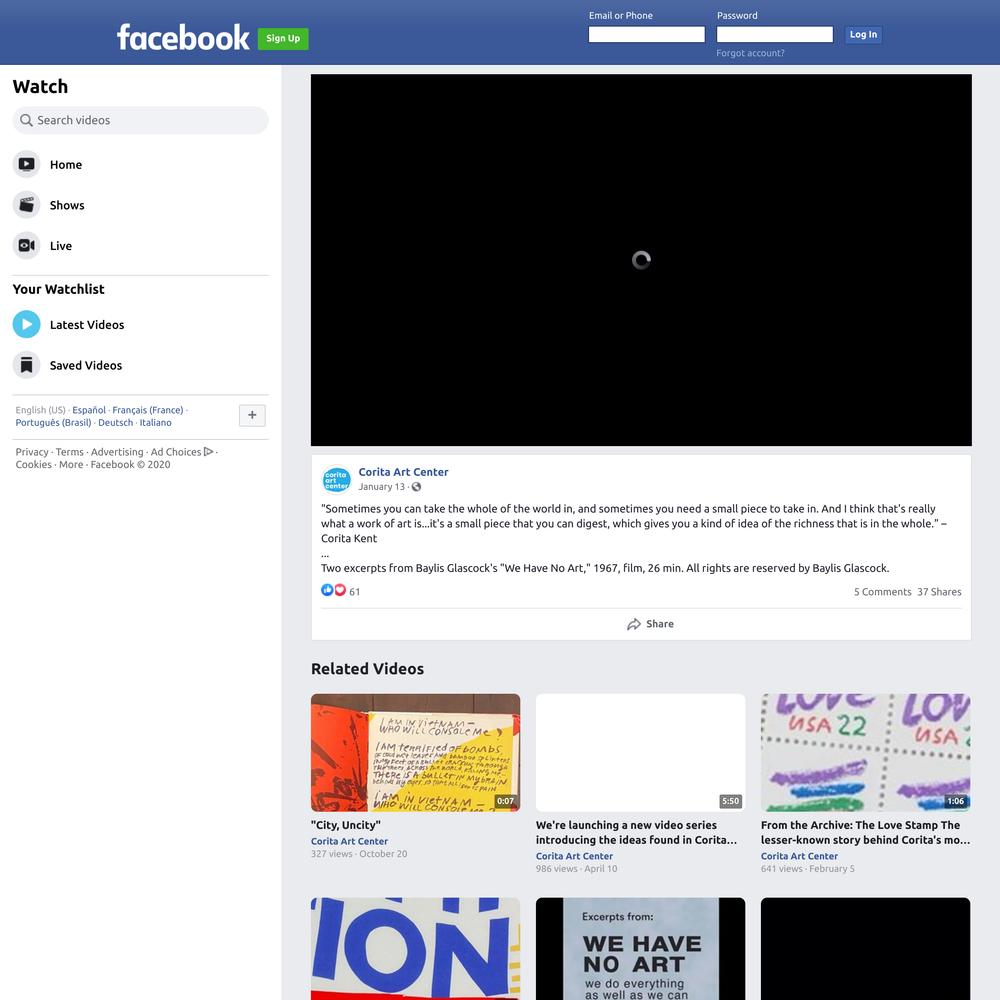Select the Shows clapperboard icon
The image size is (1000, 1000).
click(26, 205)
